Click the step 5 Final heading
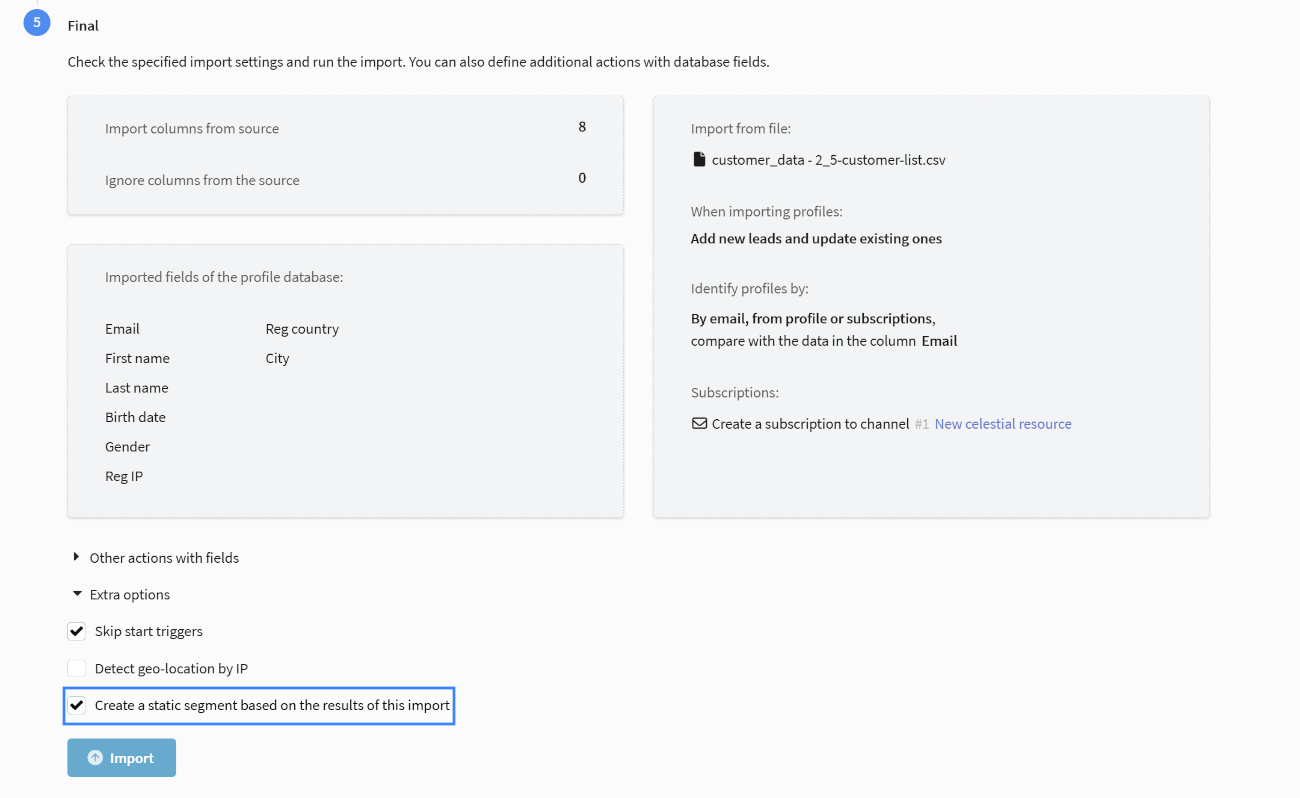The width and height of the screenshot is (1300, 798). pos(83,26)
